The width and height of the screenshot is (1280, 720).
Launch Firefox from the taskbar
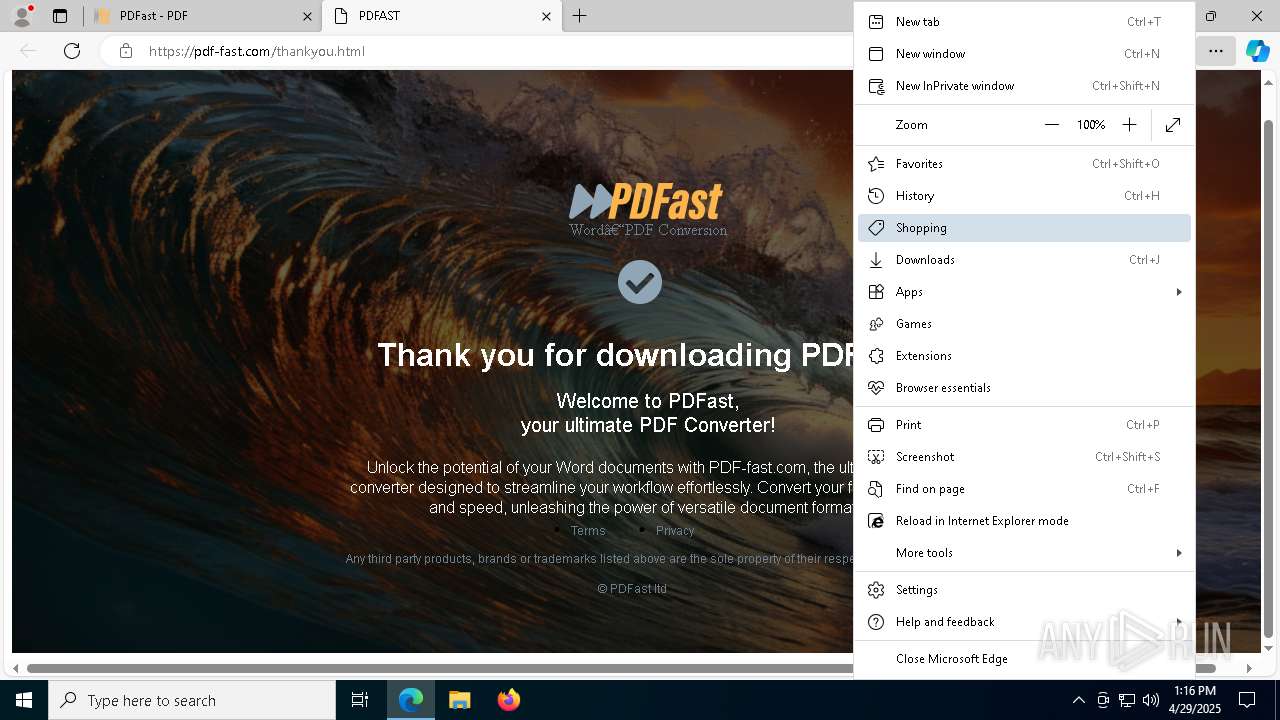click(509, 700)
